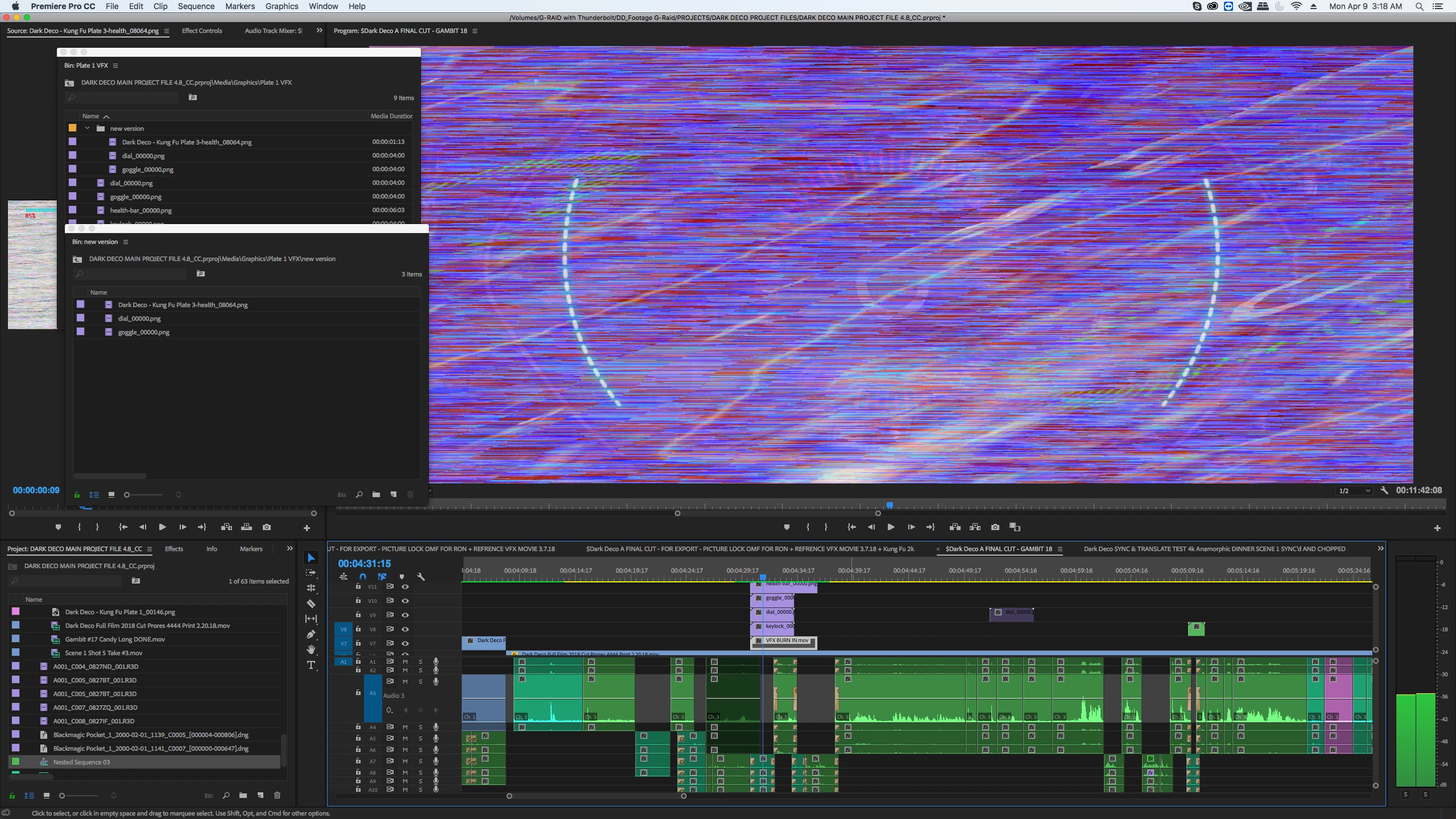Click Export Frame camera in Program monitor

(995, 527)
